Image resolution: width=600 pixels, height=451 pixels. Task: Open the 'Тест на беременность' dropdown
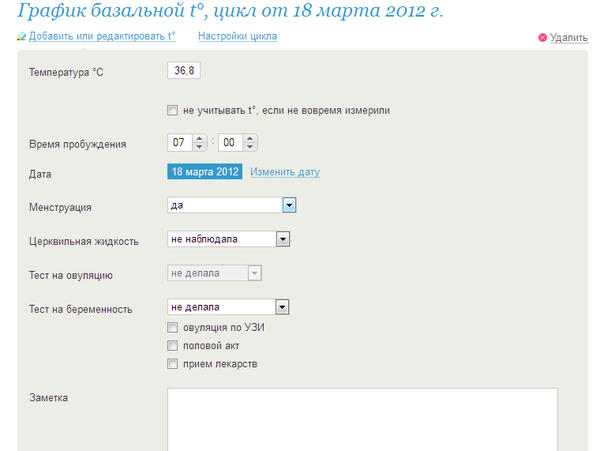pyautogui.click(x=282, y=307)
